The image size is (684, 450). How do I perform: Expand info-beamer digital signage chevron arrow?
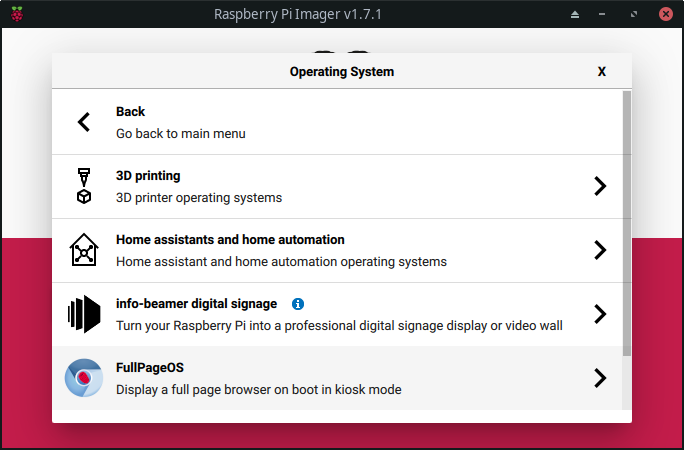[x=600, y=314]
